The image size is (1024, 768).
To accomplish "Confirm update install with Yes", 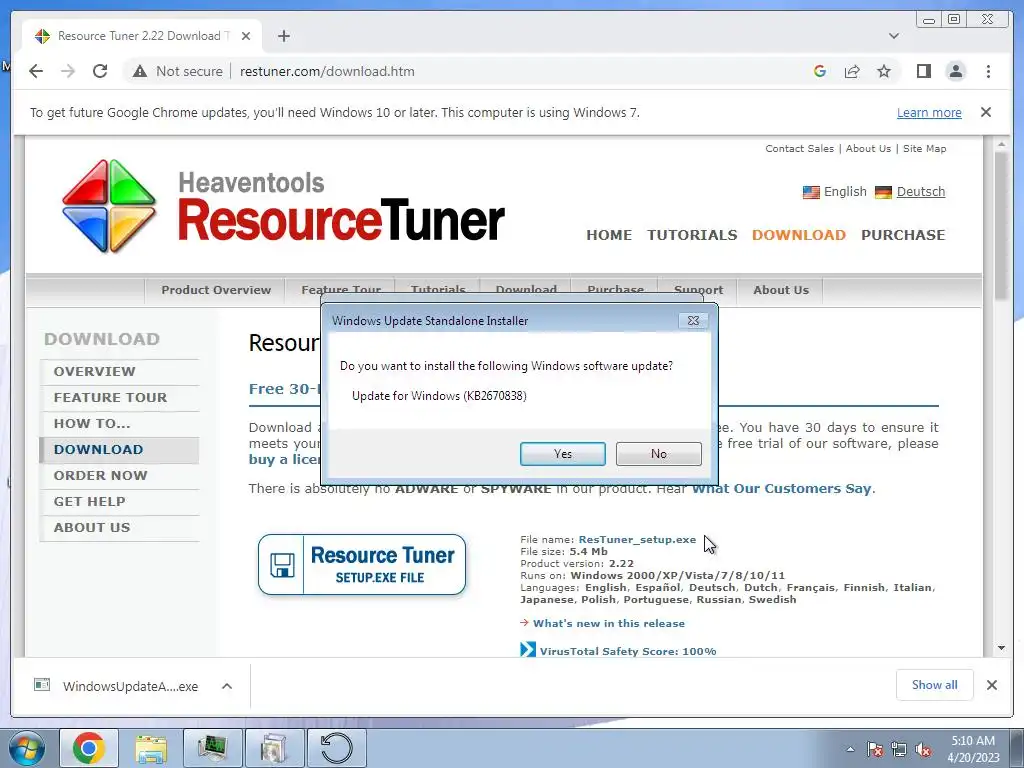I will [562, 454].
